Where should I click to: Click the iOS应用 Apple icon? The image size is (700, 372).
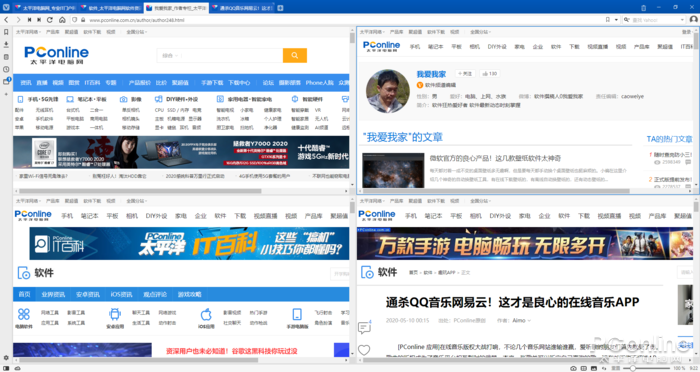point(206,314)
